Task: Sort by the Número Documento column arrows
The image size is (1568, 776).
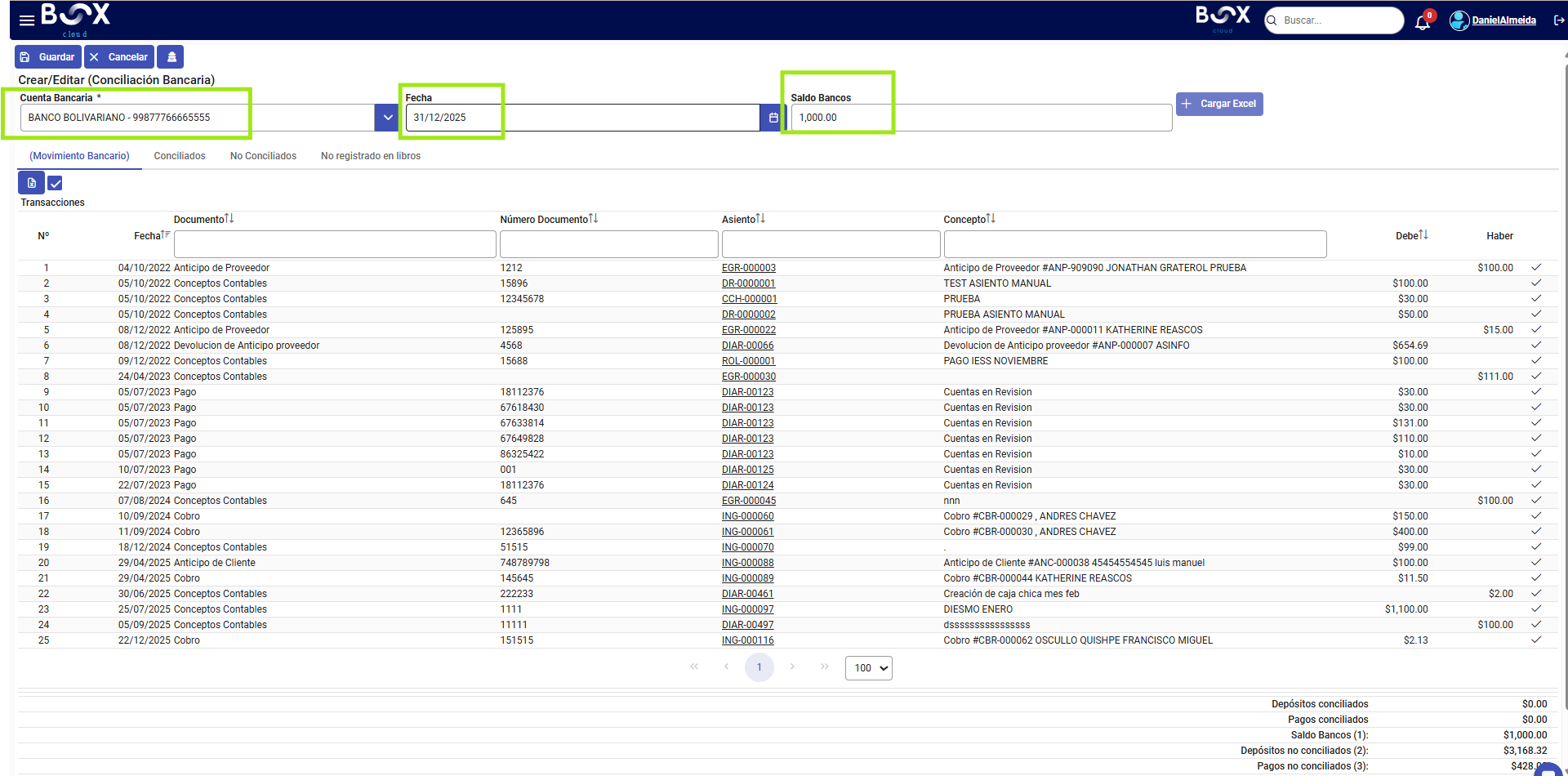Action: click(x=594, y=219)
